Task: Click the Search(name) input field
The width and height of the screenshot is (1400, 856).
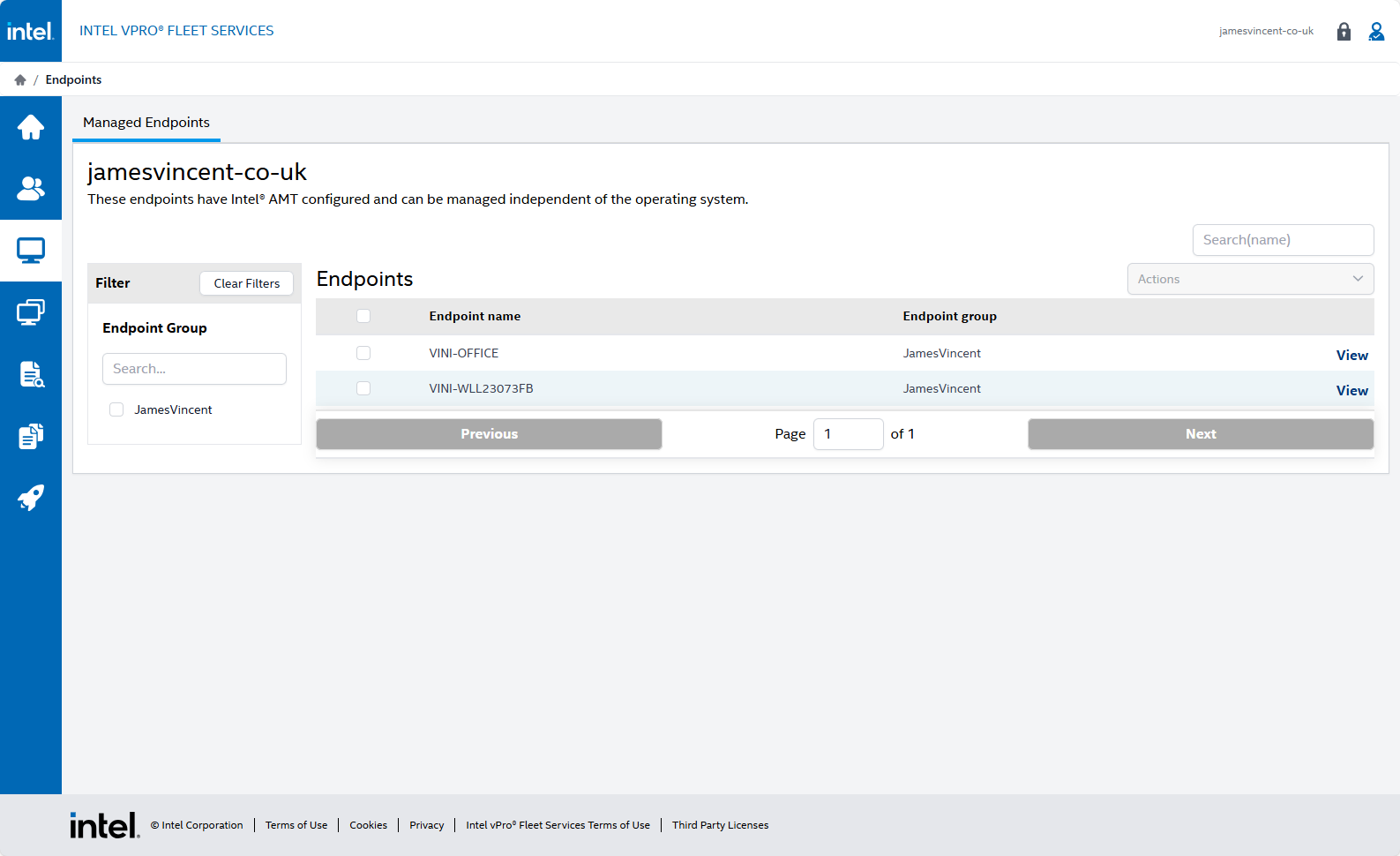Action: 1283,240
